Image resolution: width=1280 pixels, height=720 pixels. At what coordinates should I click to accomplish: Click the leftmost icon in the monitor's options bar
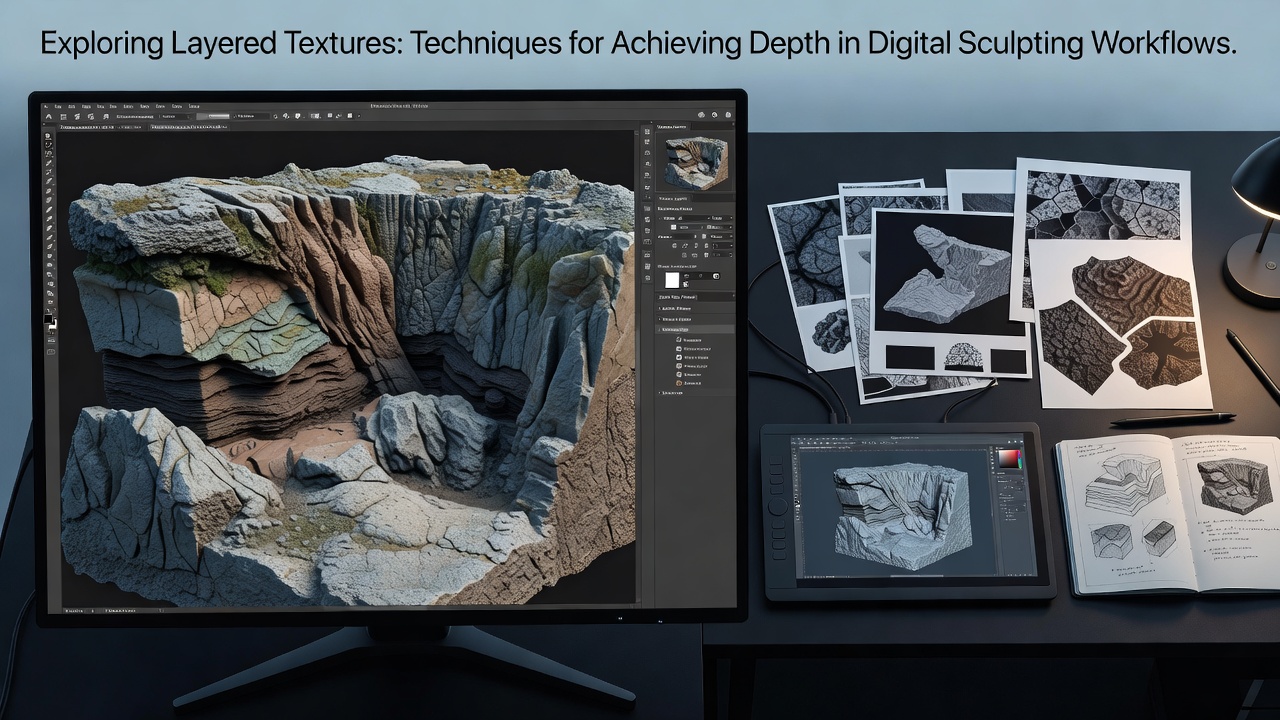(49, 116)
